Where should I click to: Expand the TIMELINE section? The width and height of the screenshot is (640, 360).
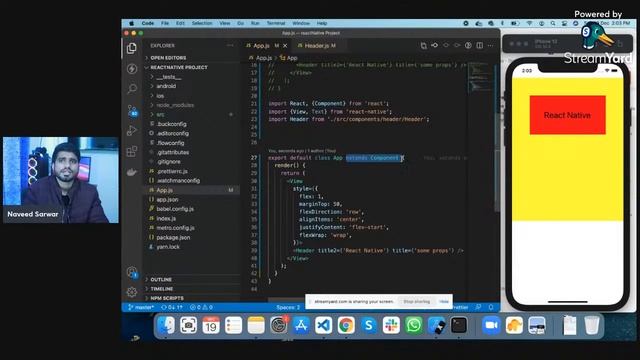coord(162,289)
